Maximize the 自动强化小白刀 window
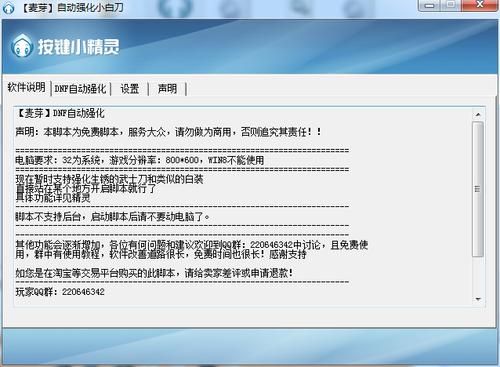Image resolution: width=500 pixels, height=367 pixels. coord(451,5)
